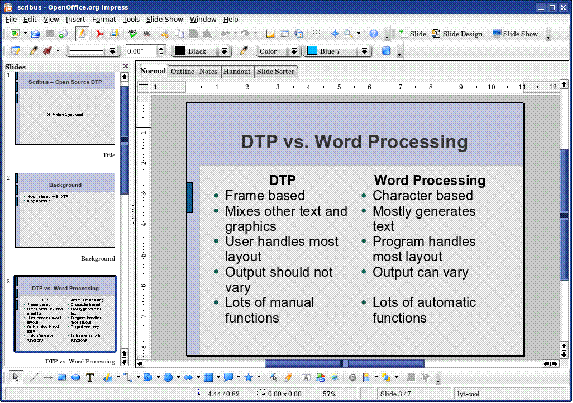Open the Black line color dropdown
Screen dimensions: 573x403
point(225,51)
